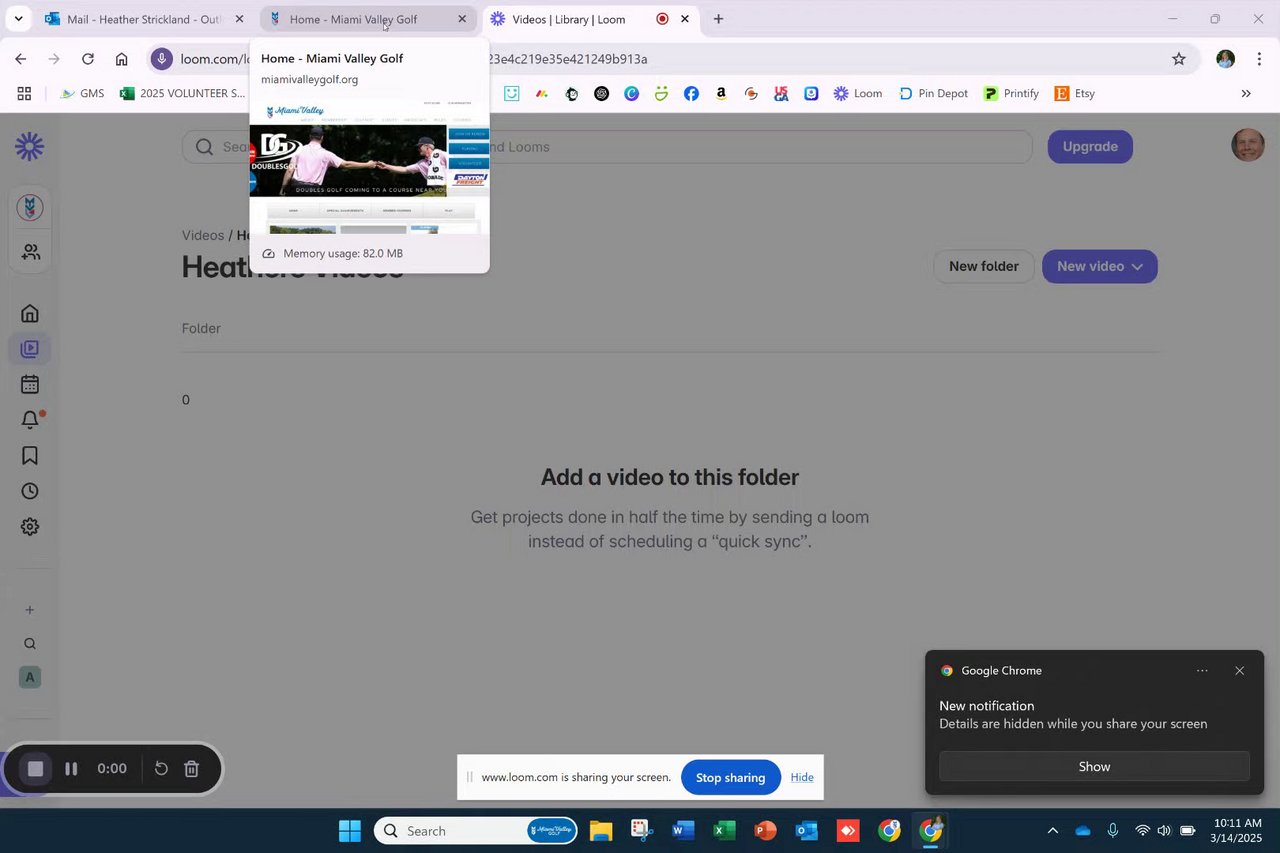Show more bookmarks with the chevron
Screen dimensions: 1280x853
pyautogui.click(x=1246, y=93)
